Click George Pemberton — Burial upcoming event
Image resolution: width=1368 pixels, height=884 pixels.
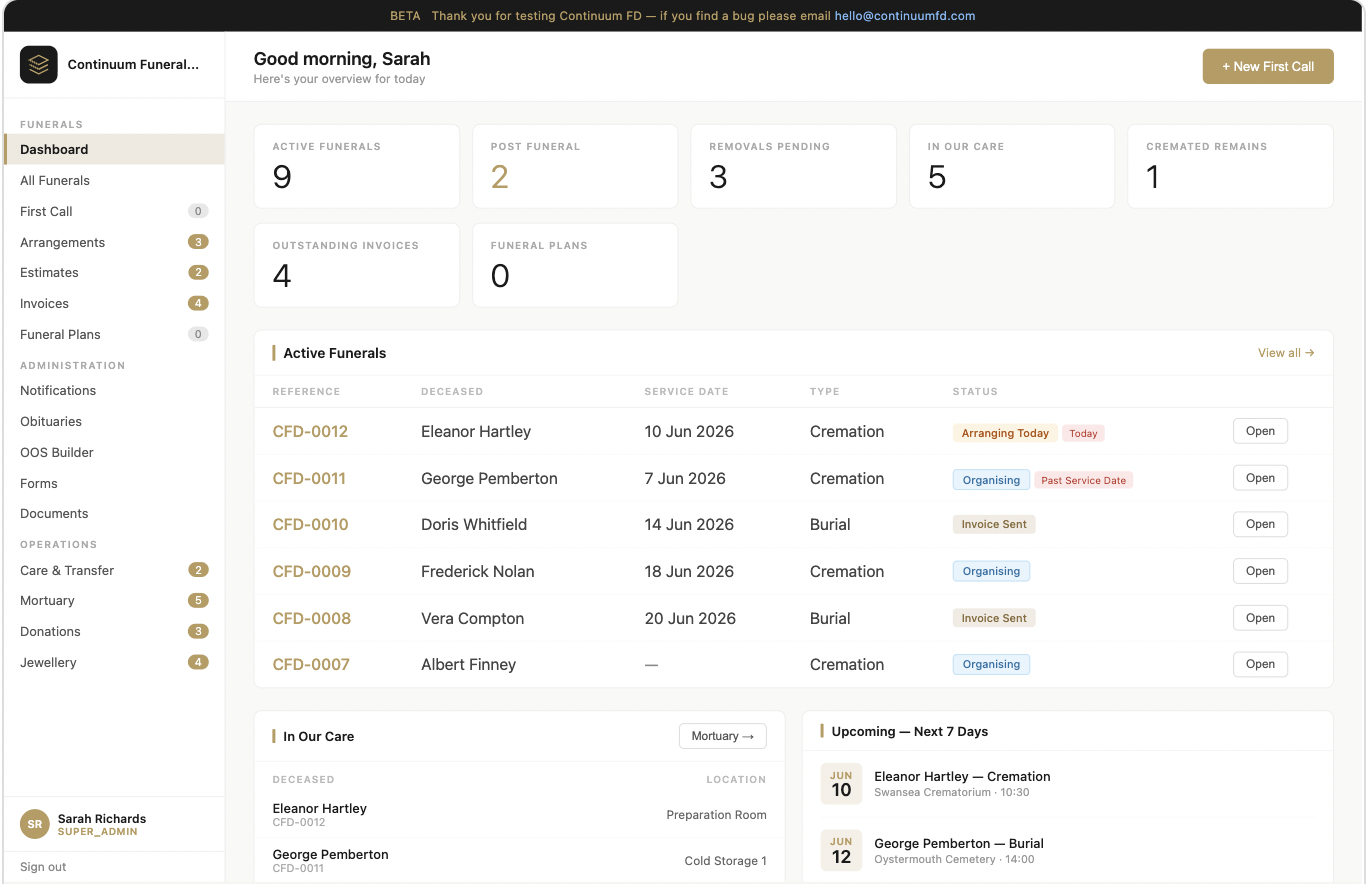click(958, 843)
